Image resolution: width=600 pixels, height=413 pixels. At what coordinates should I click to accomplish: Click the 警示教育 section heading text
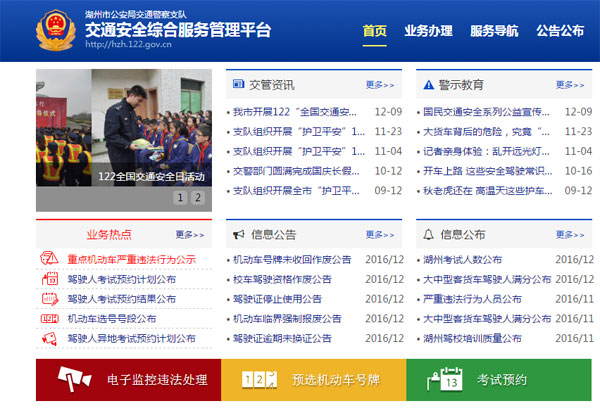(x=461, y=85)
